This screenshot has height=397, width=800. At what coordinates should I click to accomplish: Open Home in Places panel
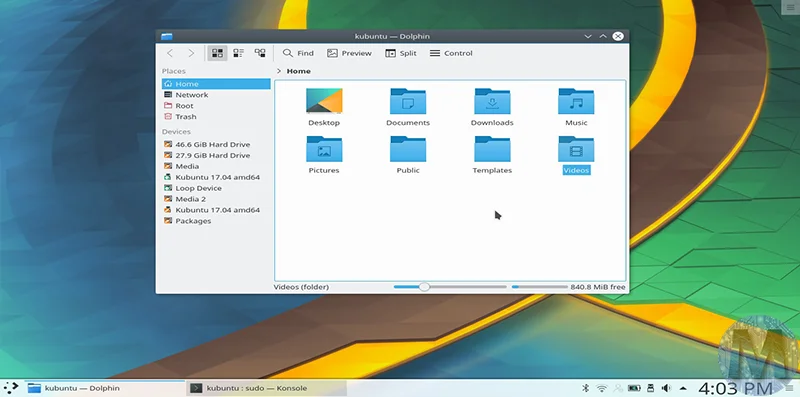[x=216, y=84]
